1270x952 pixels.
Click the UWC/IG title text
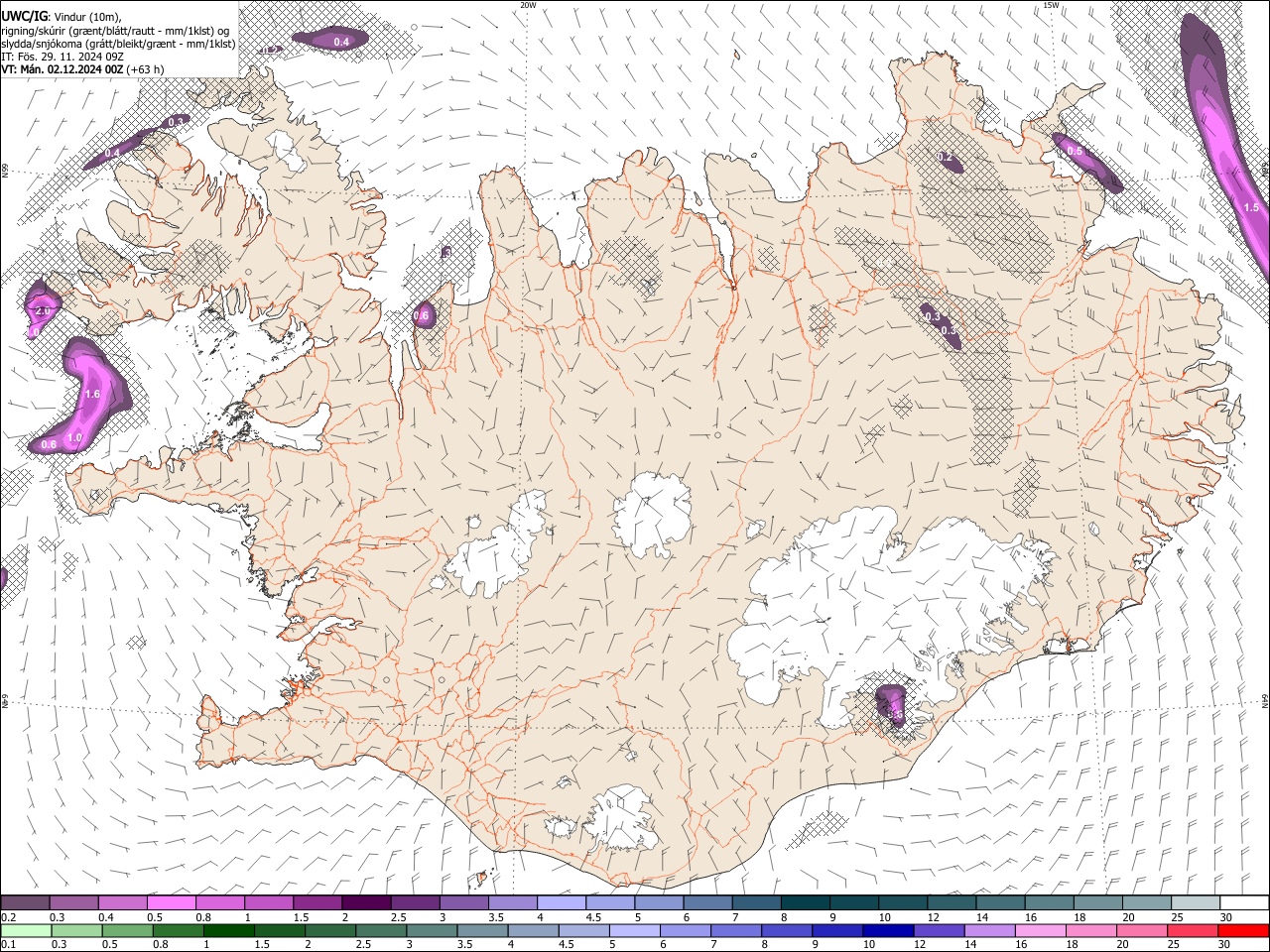[24, 16]
